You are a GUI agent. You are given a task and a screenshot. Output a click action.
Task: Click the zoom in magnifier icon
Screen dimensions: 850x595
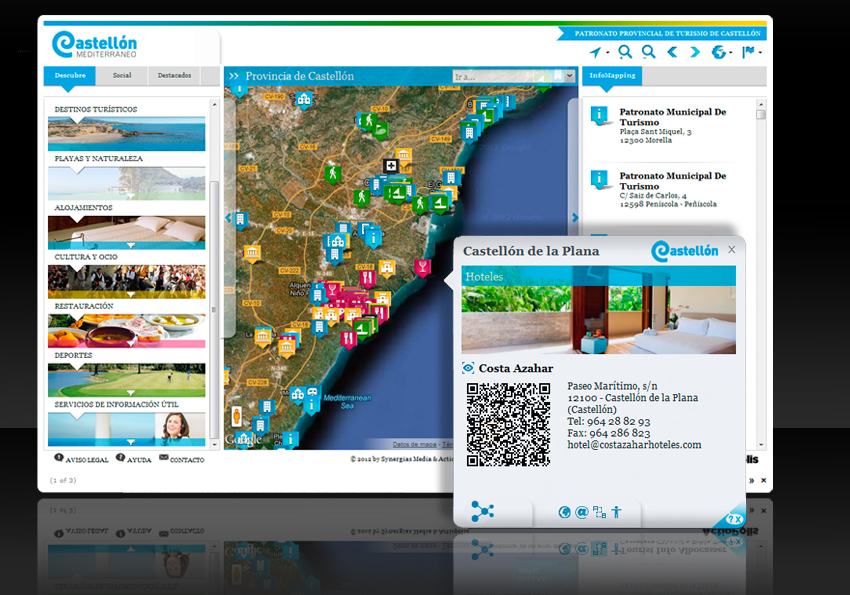point(625,51)
